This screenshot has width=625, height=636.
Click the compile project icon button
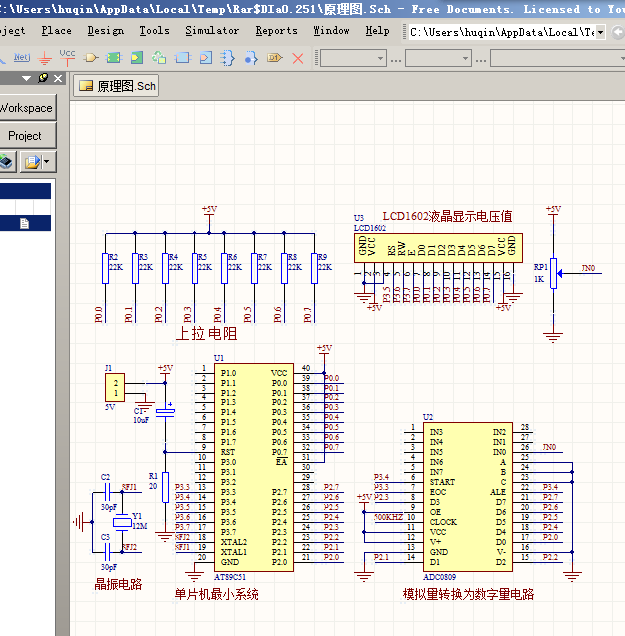(7, 162)
